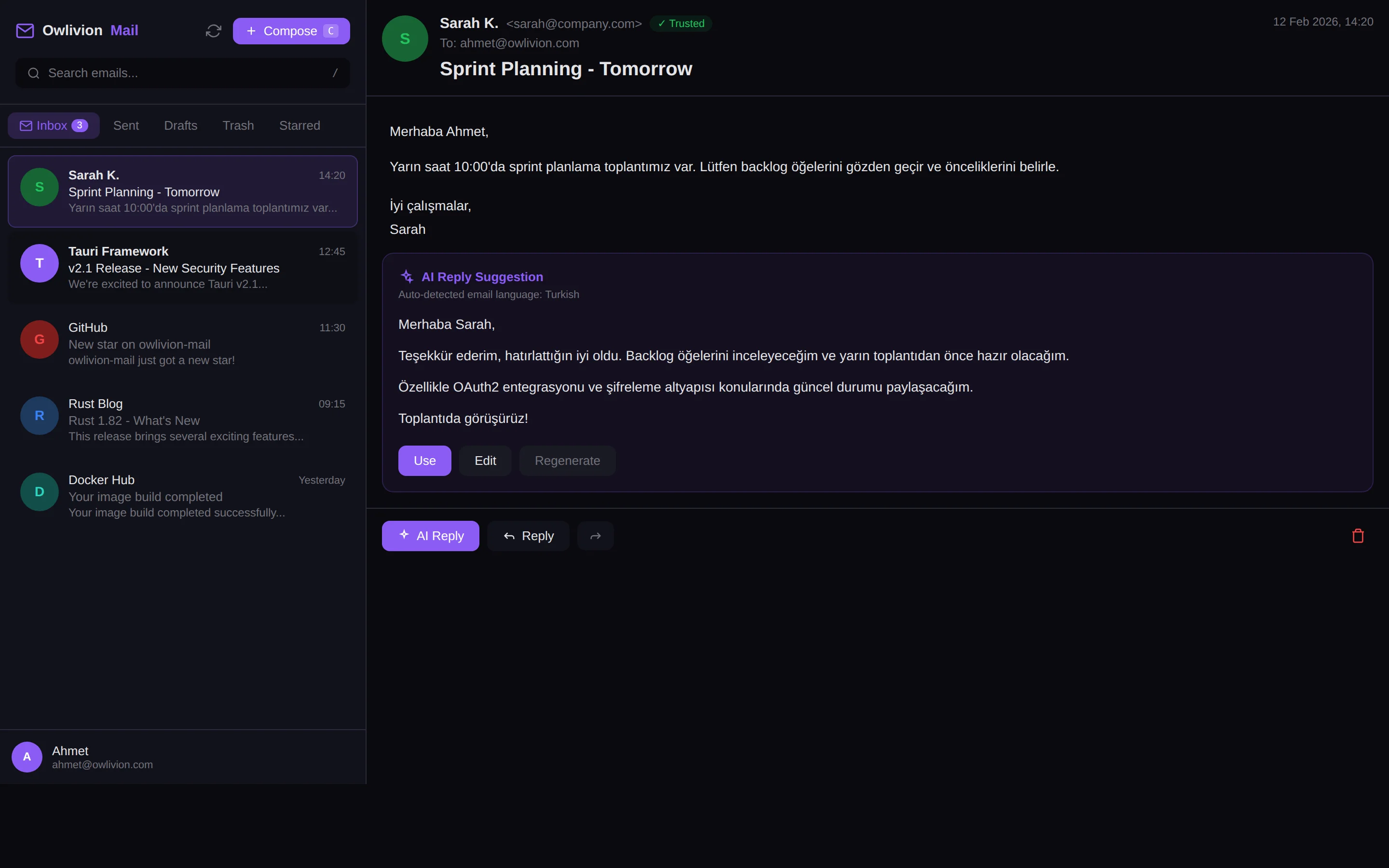Click the Owlivion Mail envelope logo
The height and width of the screenshot is (868, 1389).
click(x=25, y=30)
